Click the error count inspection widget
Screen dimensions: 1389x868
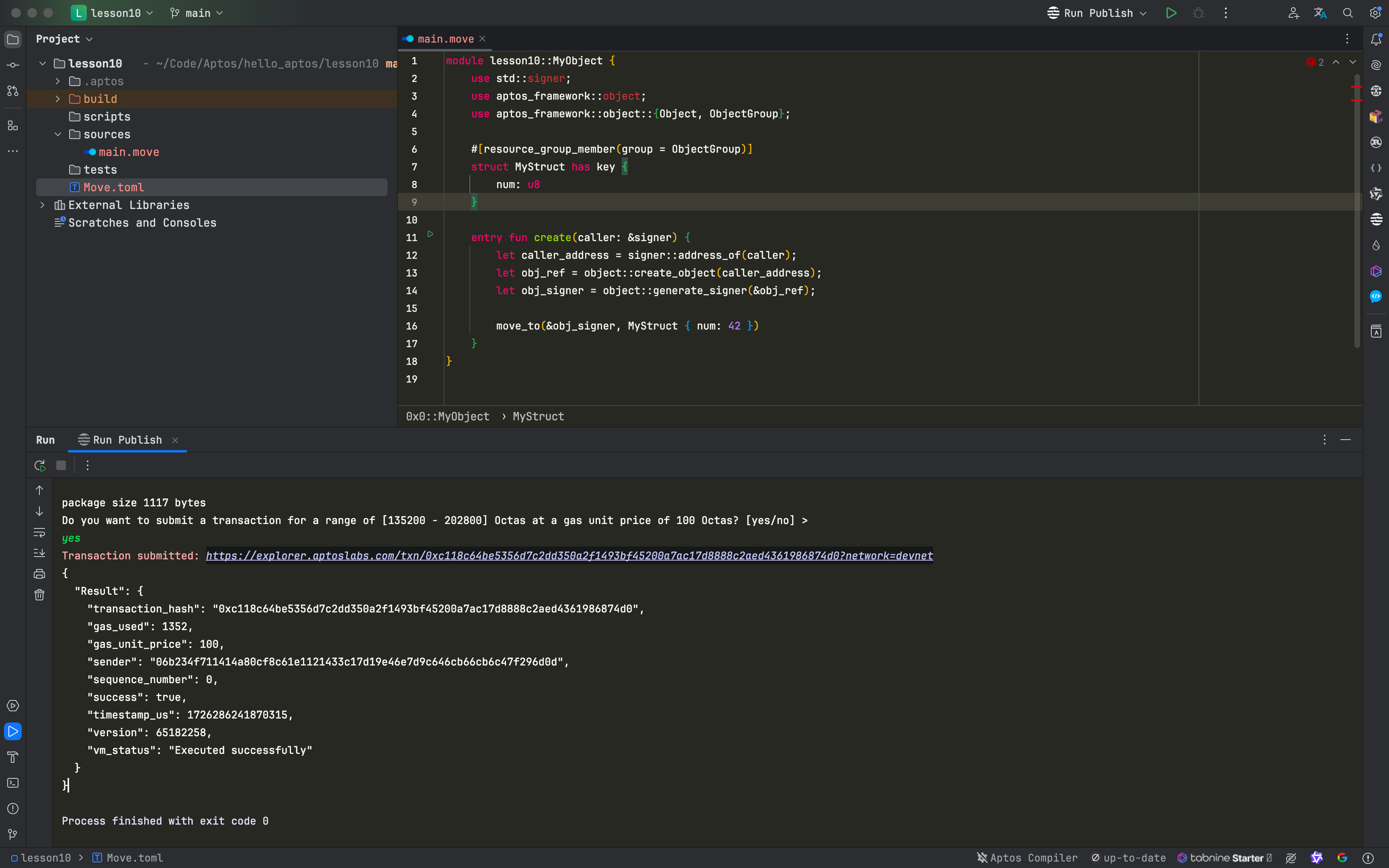1315,62
